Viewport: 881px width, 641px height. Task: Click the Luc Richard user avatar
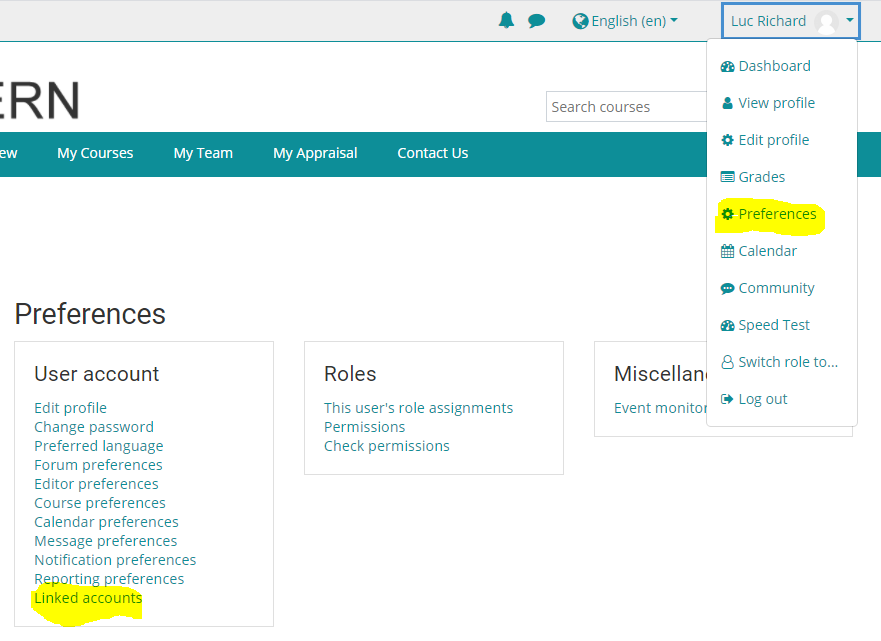tap(826, 22)
